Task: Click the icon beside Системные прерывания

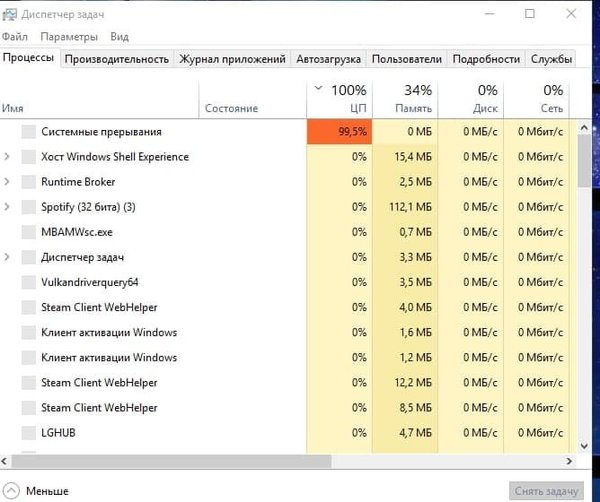Action: (28, 132)
